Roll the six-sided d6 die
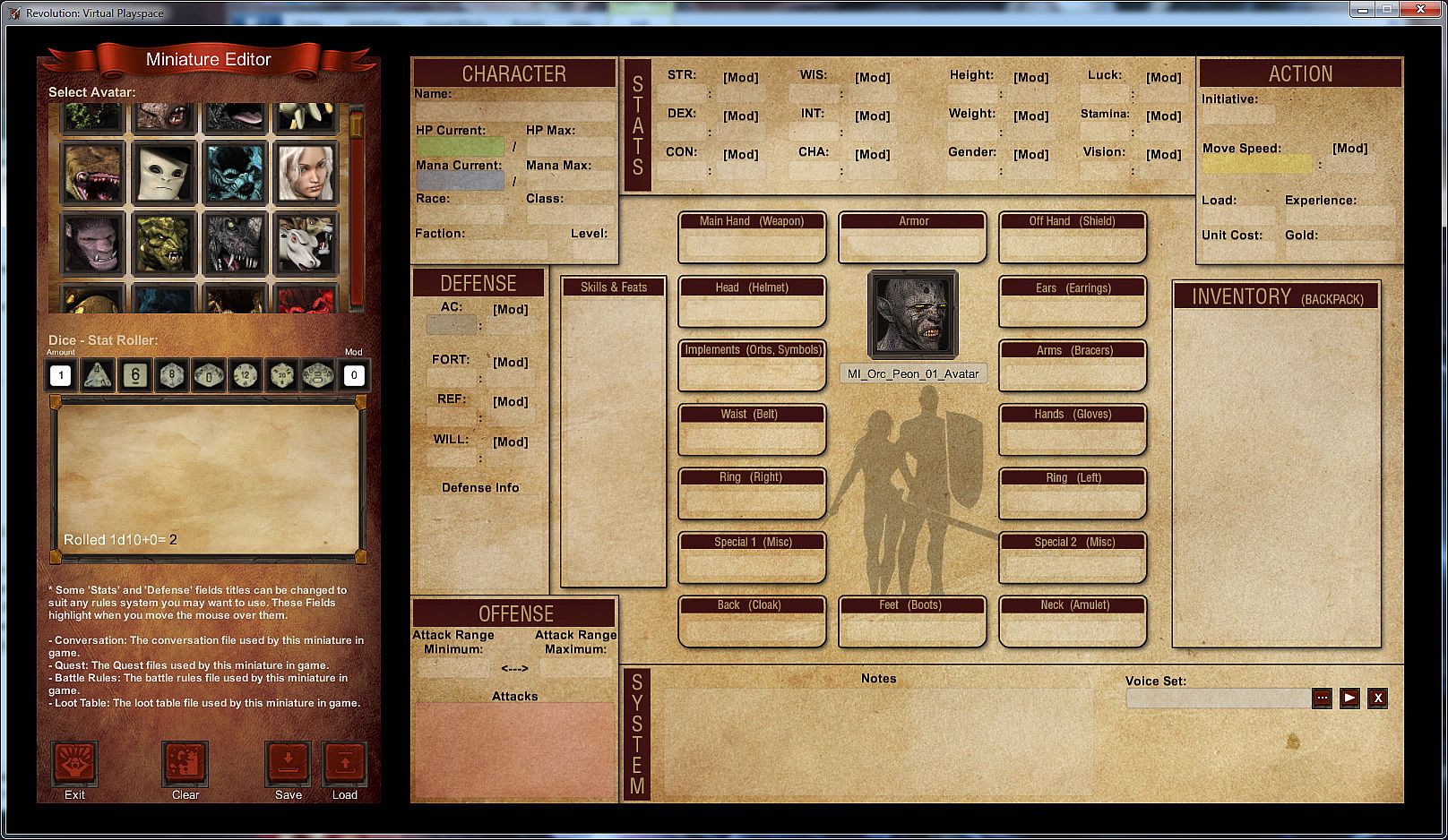The width and height of the screenshot is (1448, 840). (x=134, y=375)
